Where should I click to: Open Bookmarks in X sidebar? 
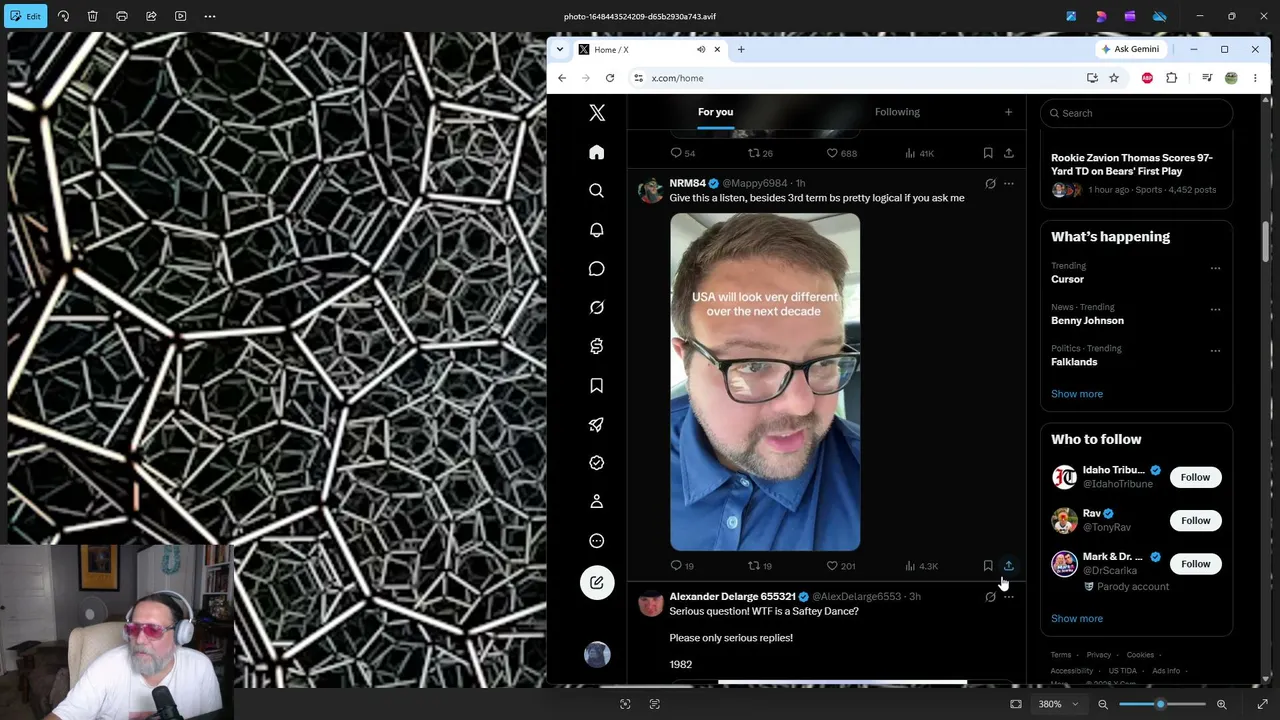click(597, 386)
